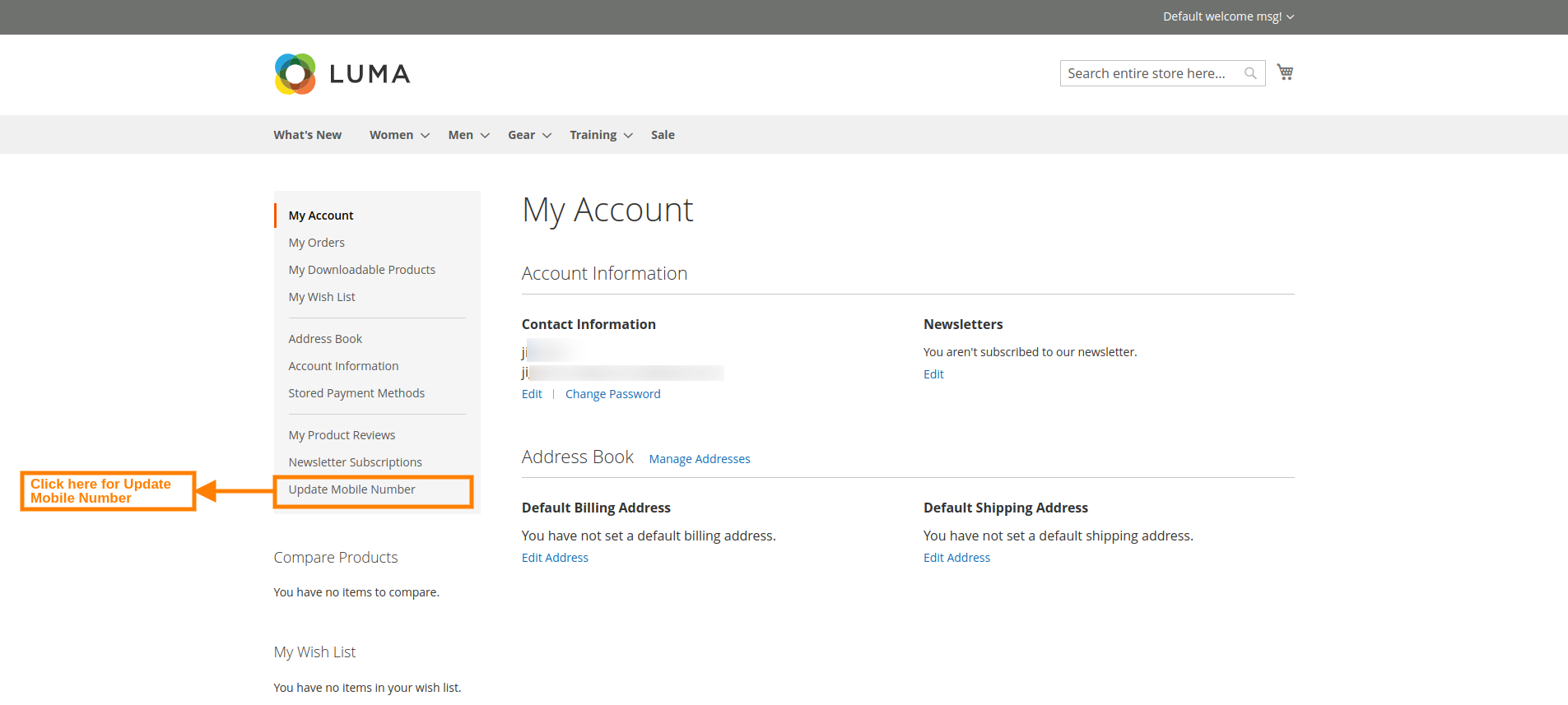Viewport: 1568px width, 705px height.
Task: Click the My Wish List block heading
Action: click(x=314, y=652)
